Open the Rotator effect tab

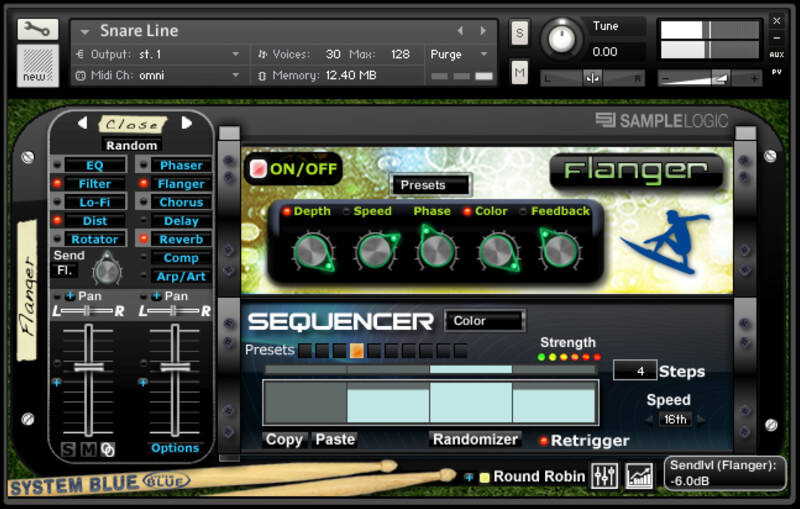pyautogui.click(x=95, y=239)
